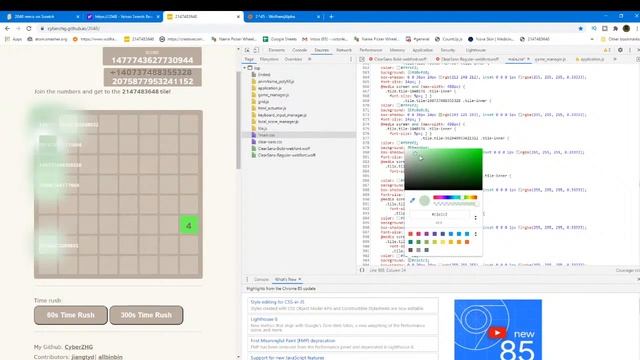This screenshot has height=360, width=640.
Task: Reload the page with the refresh icon
Action: (x=29, y=28)
